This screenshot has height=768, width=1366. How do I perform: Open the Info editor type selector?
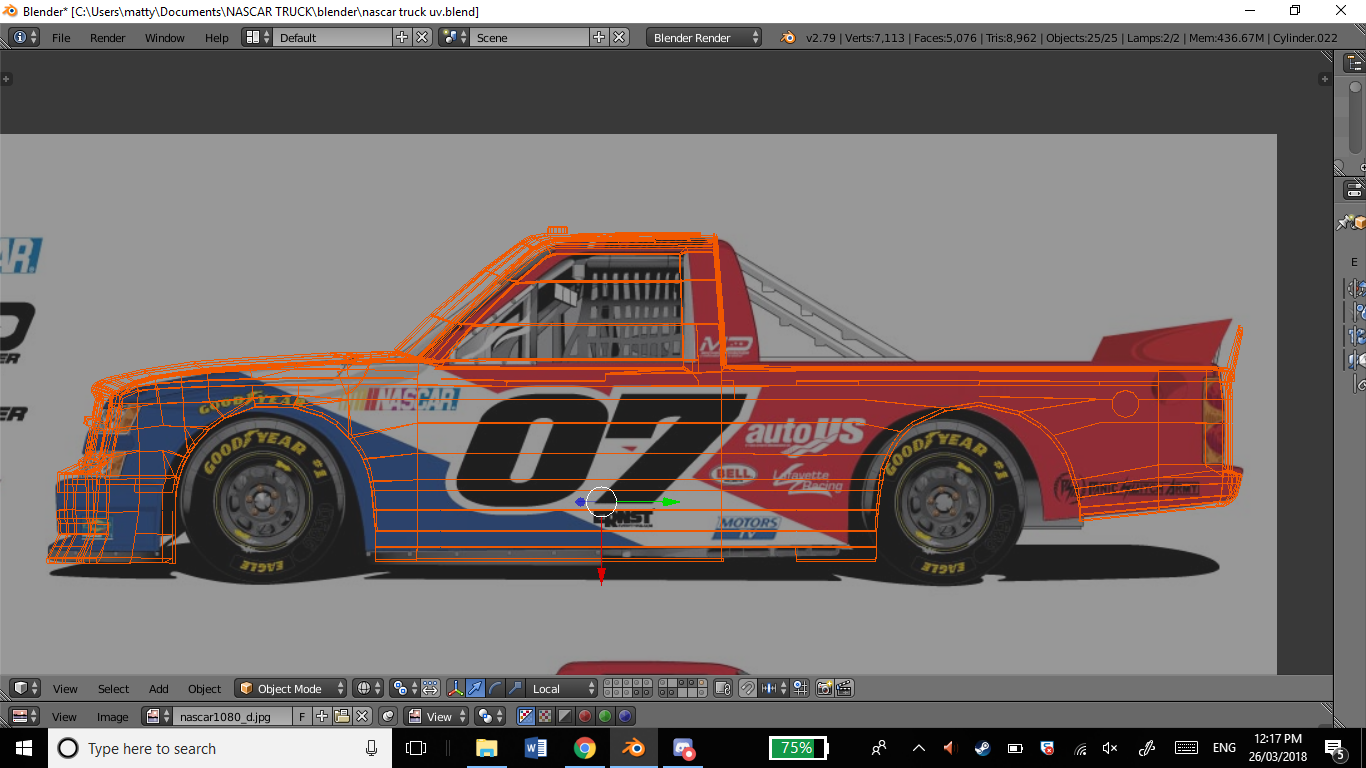coord(24,37)
